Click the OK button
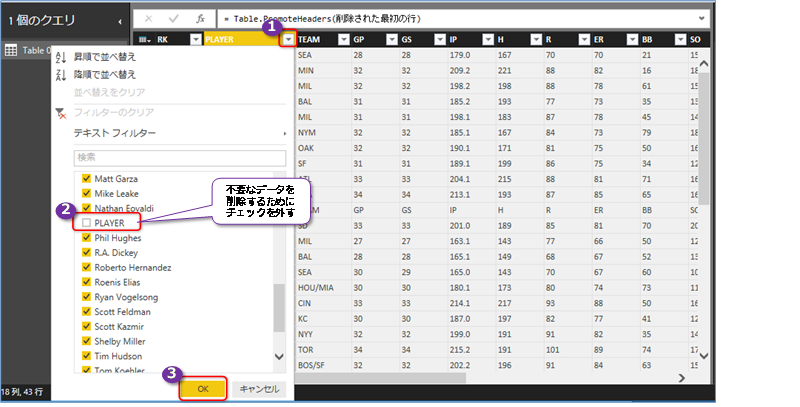The width and height of the screenshot is (800, 407). pyautogui.click(x=203, y=389)
